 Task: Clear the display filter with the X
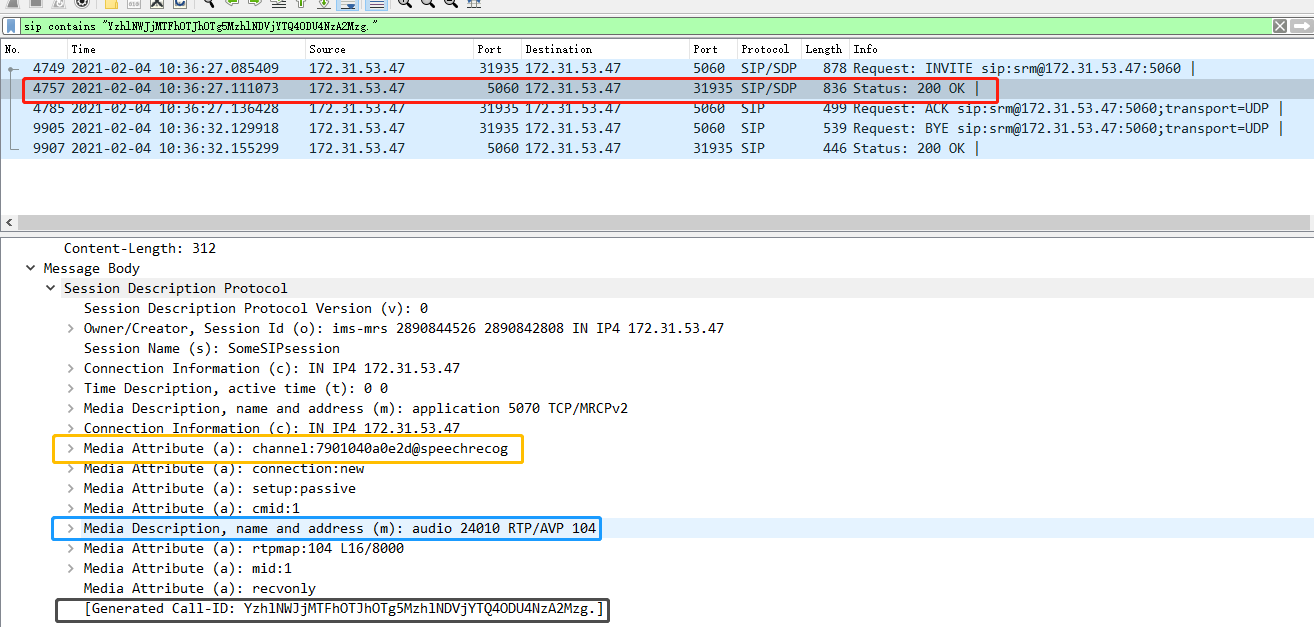point(1280,26)
